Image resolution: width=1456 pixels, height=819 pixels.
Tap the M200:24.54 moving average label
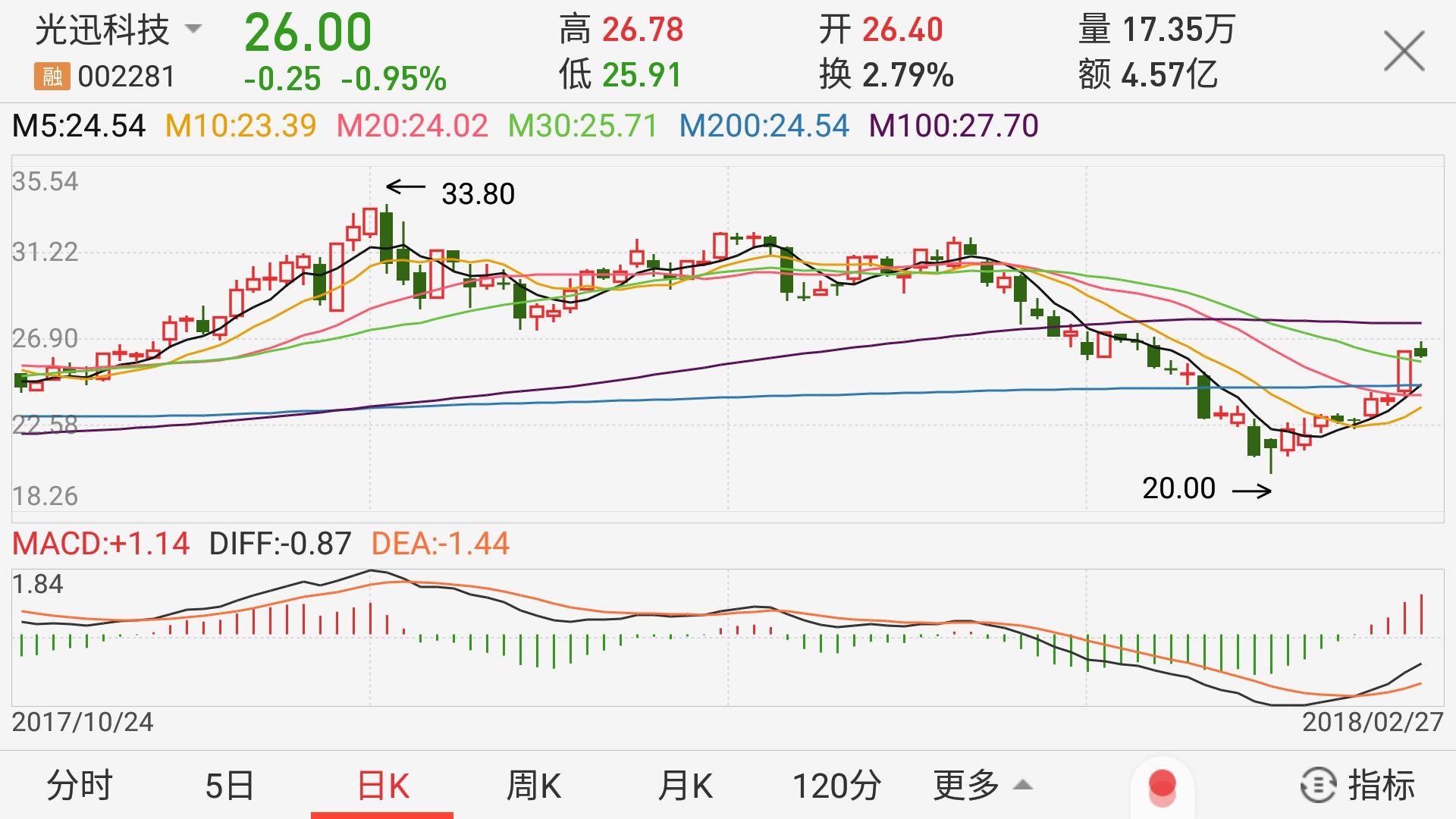764,126
